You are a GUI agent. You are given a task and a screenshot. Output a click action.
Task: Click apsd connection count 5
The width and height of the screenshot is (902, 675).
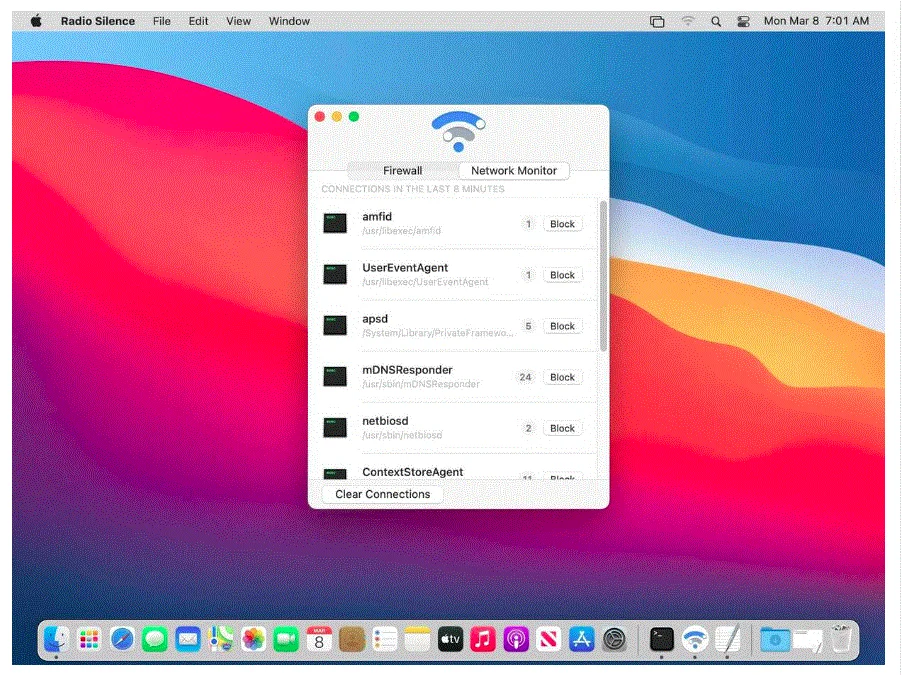[528, 326]
